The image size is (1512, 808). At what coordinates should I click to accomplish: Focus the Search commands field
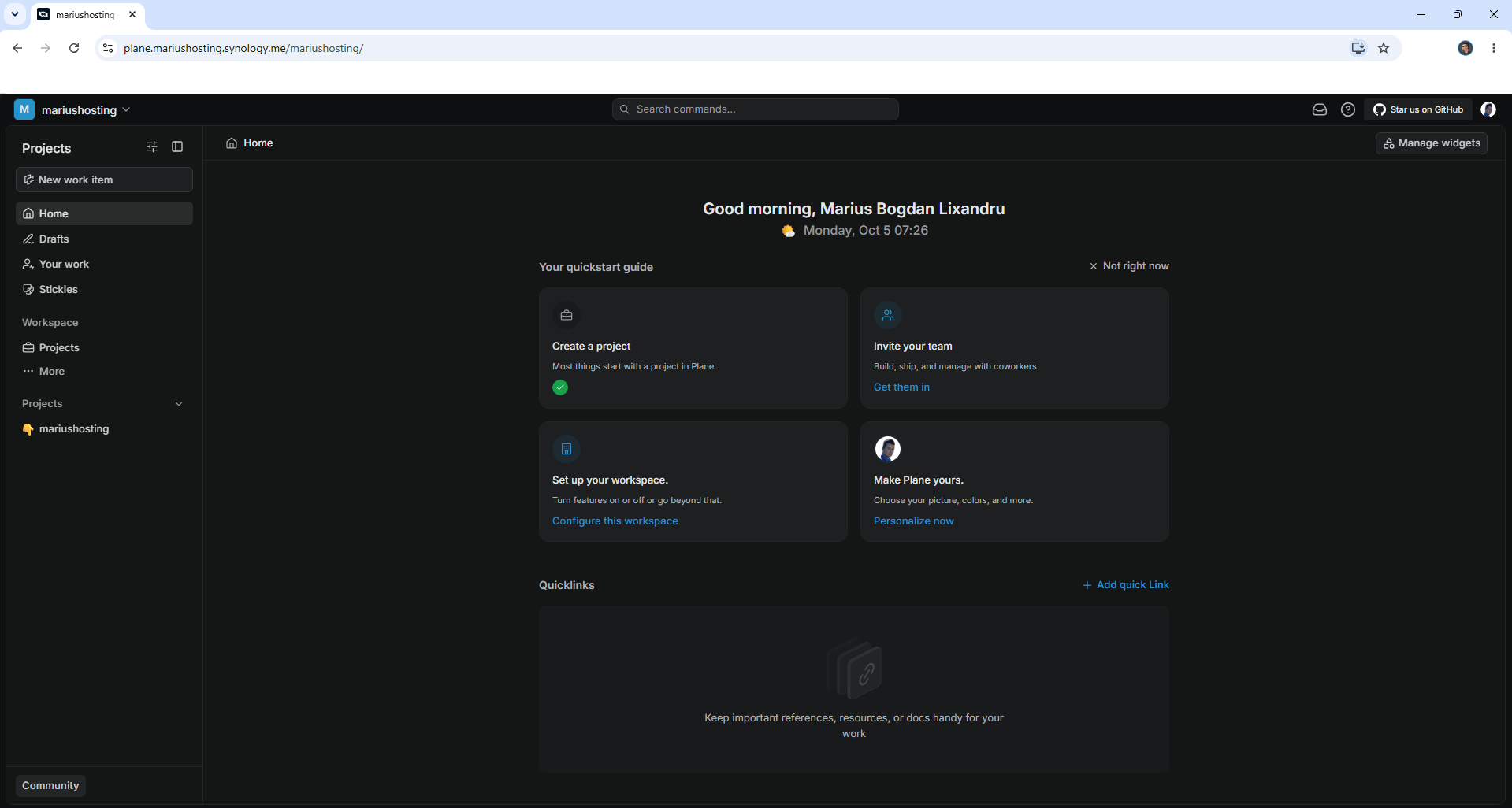[x=756, y=109]
